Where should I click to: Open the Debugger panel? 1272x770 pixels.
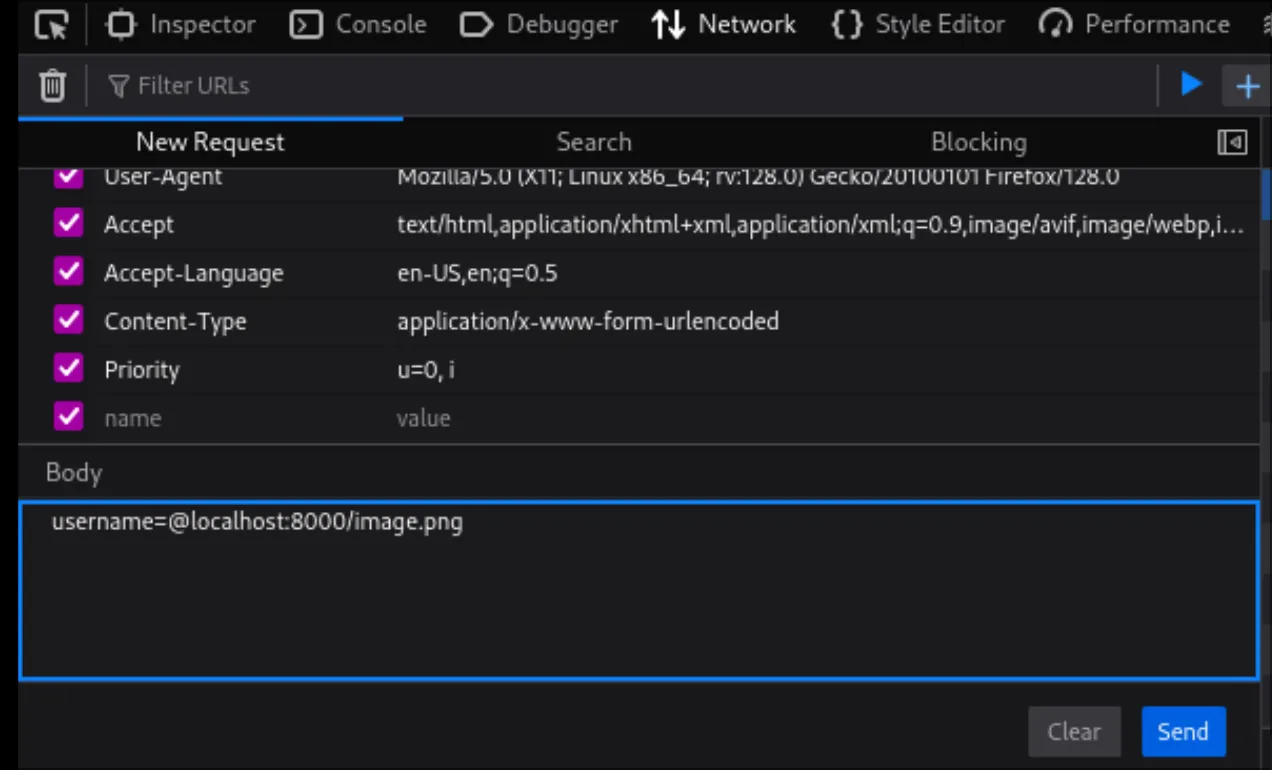click(x=538, y=24)
